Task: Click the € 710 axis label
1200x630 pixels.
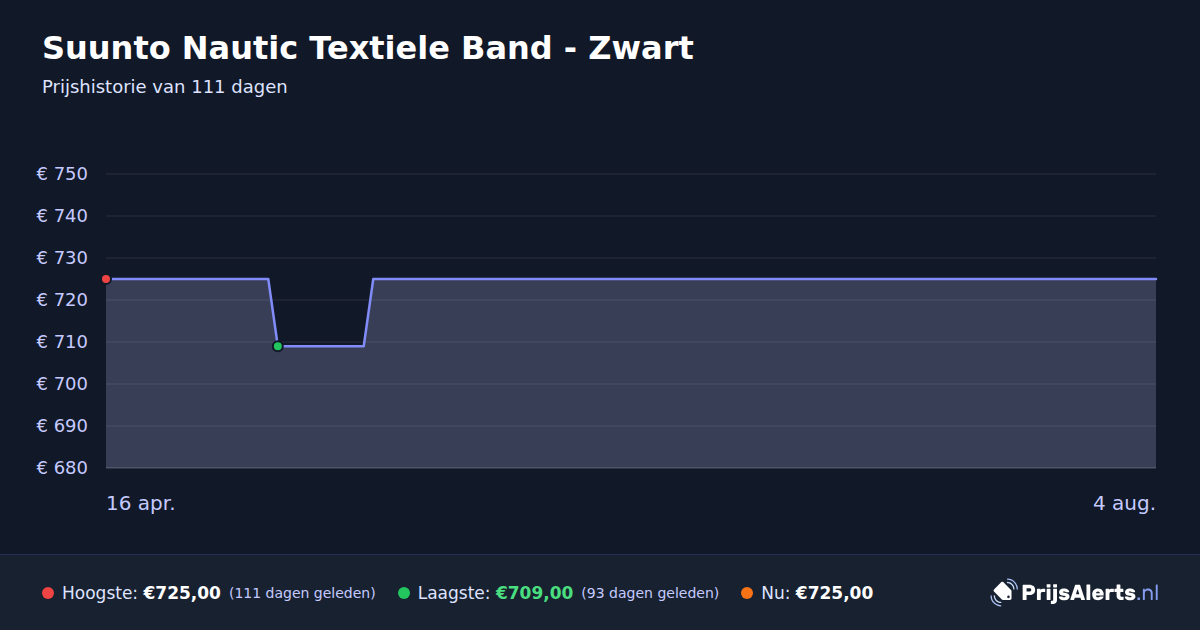Action: point(62,342)
